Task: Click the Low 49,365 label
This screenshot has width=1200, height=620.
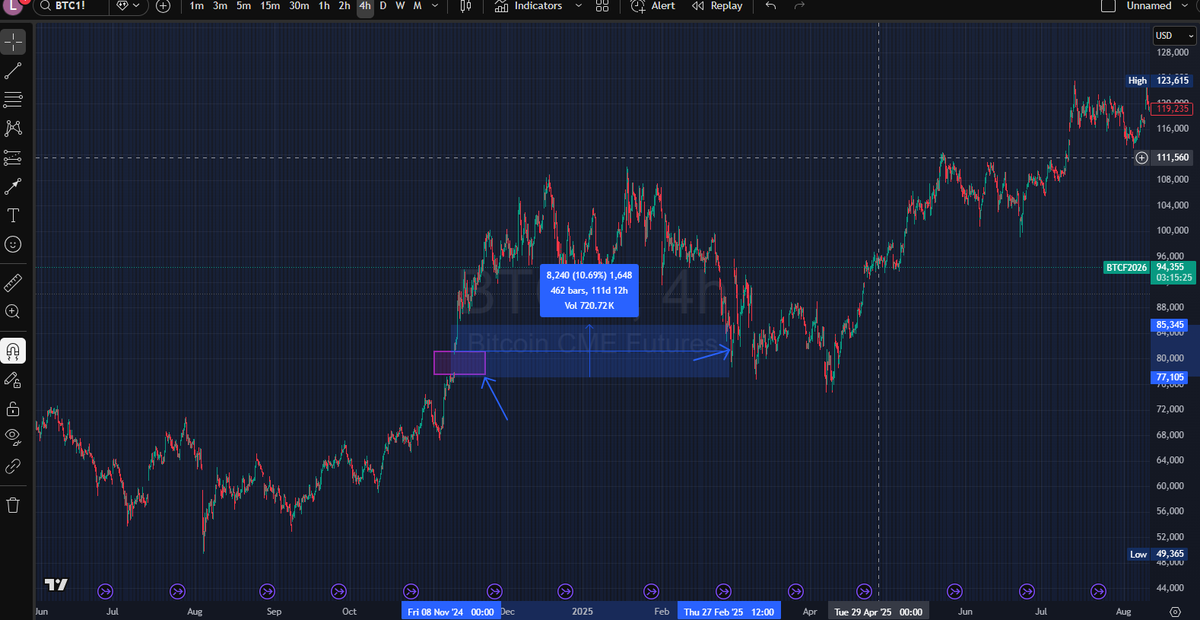Action: coord(1158,554)
